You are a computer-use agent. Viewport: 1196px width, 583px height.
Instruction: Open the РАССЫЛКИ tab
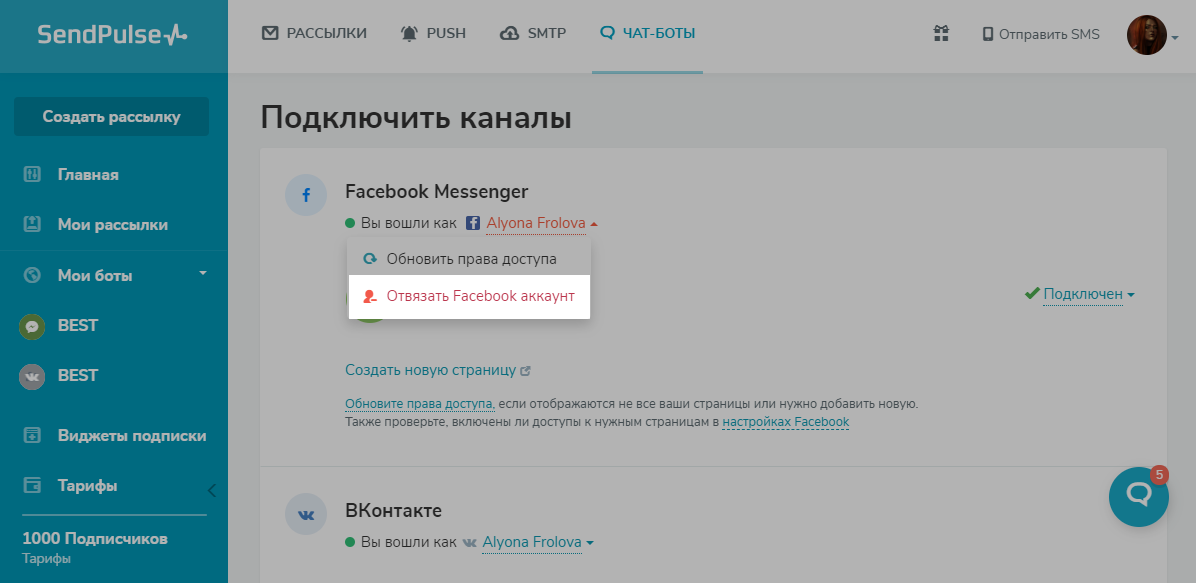(x=314, y=34)
